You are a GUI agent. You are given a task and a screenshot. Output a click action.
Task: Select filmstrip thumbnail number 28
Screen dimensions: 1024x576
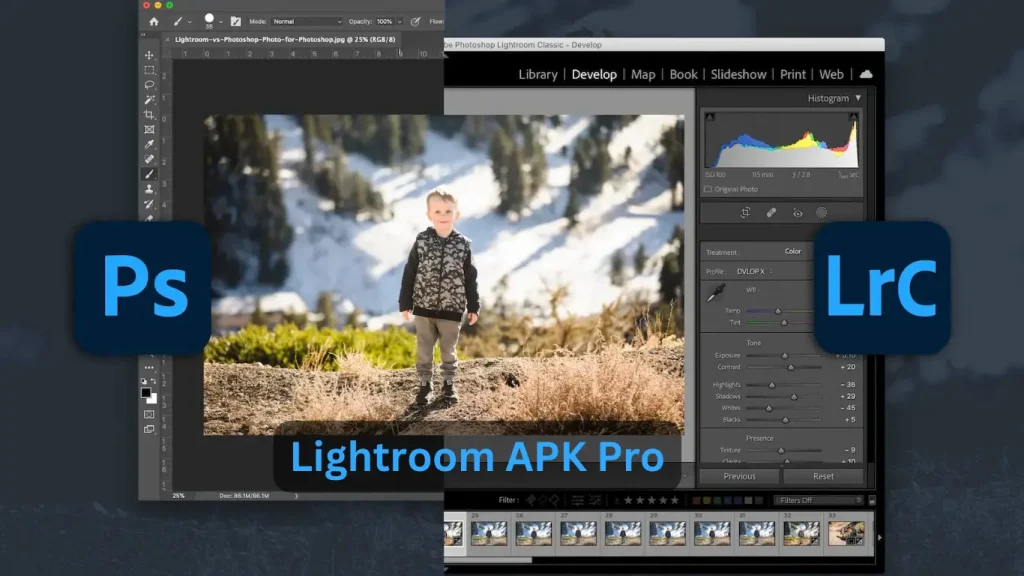(x=622, y=534)
